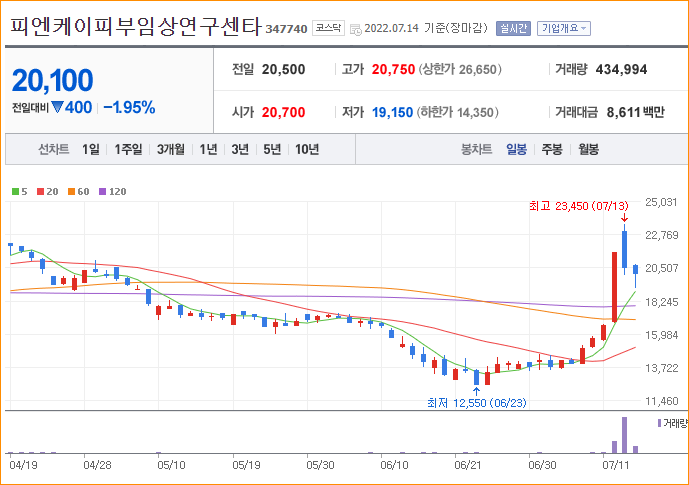Click the 실시간 real-time button
Viewport: 689px width, 485px height.
click(x=513, y=29)
